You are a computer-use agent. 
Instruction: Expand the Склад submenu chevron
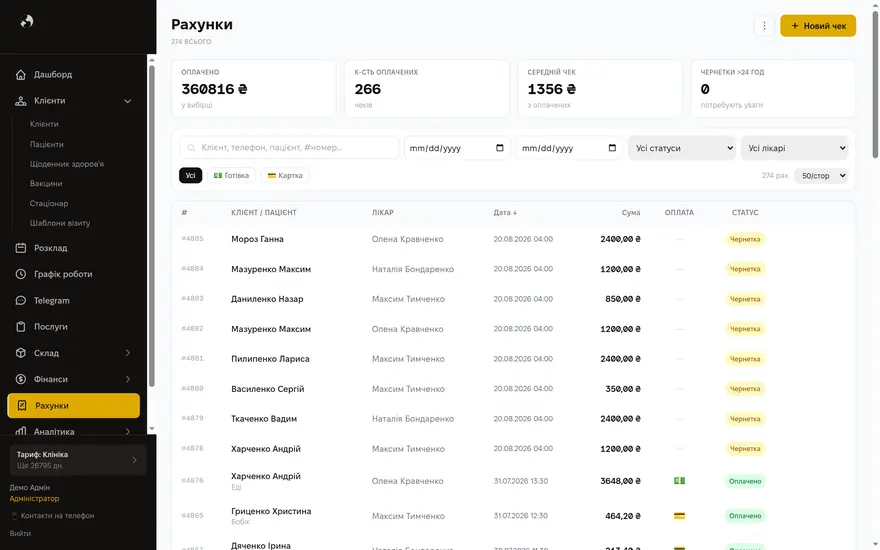(127, 353)
